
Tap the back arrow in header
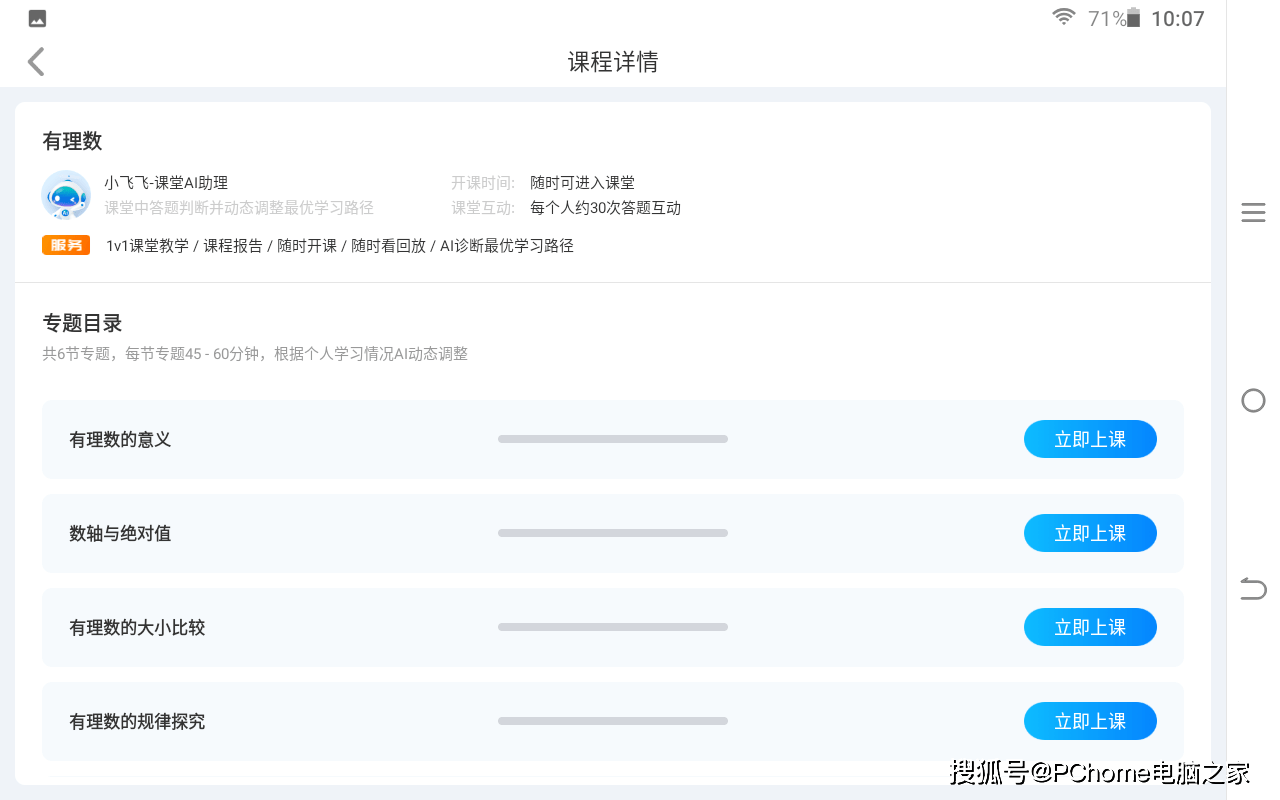click(x=36, y=62)
